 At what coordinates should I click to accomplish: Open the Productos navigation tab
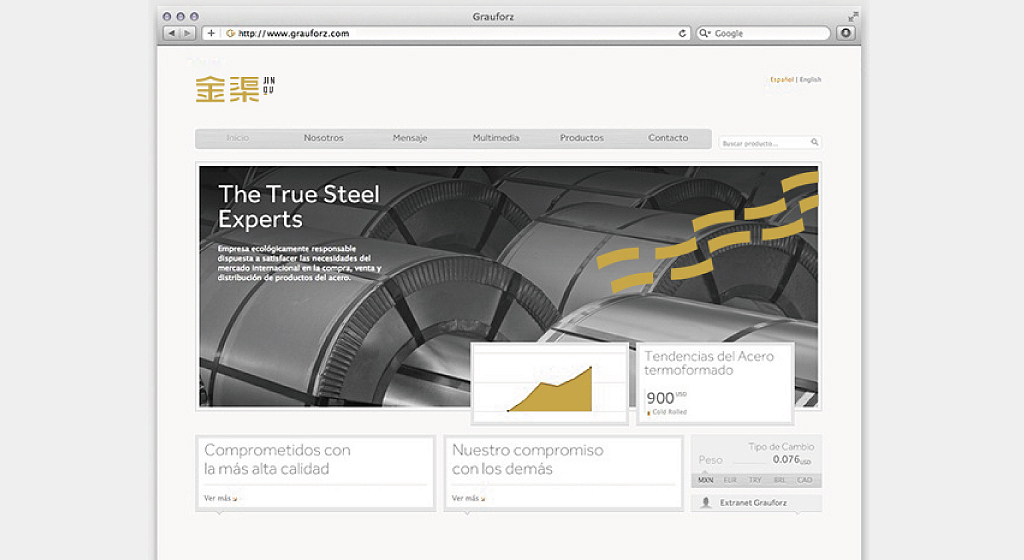[582, 138]
